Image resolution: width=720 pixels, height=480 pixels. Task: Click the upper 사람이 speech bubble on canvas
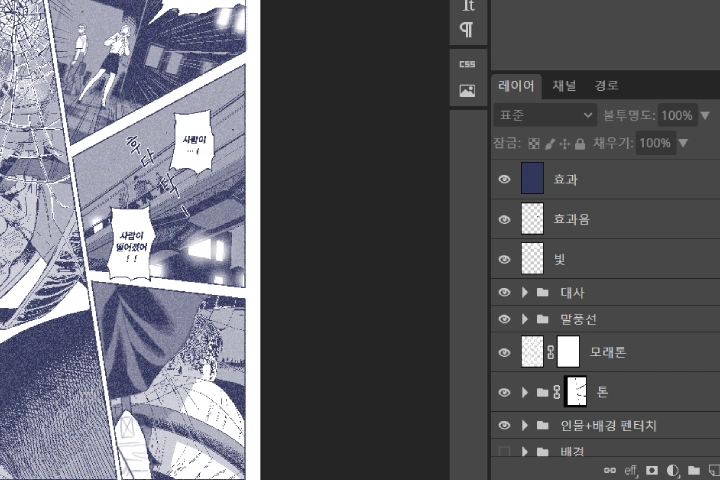pyautogui.click(x=193, y=141)
